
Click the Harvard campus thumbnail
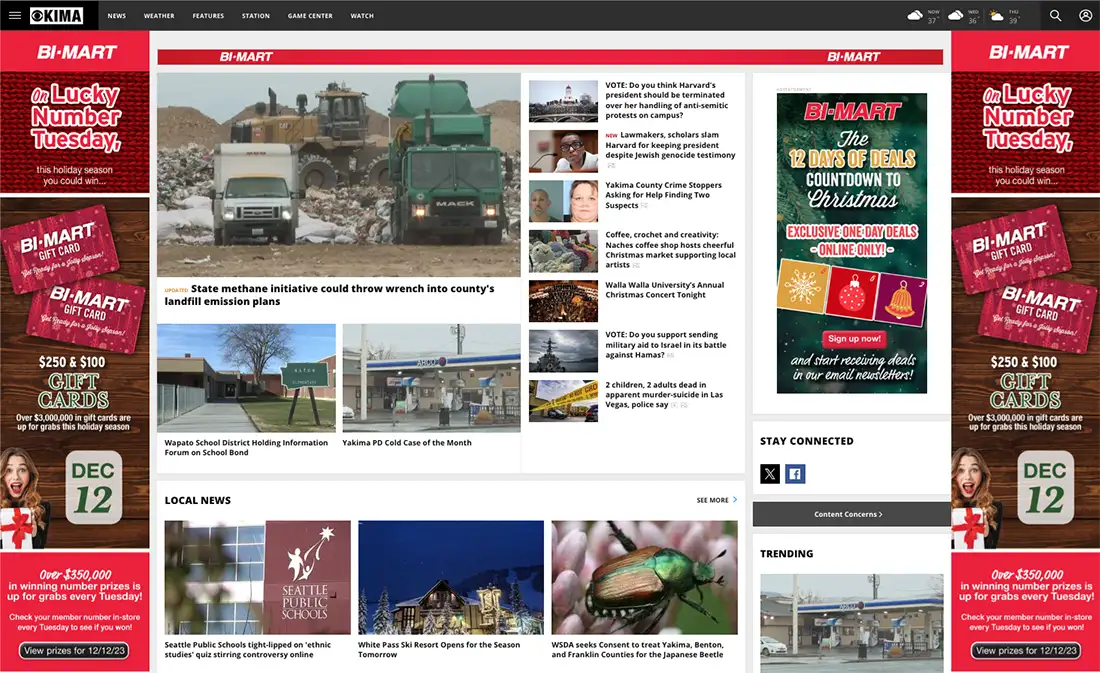pyautogui.click(x=563, y=101)
